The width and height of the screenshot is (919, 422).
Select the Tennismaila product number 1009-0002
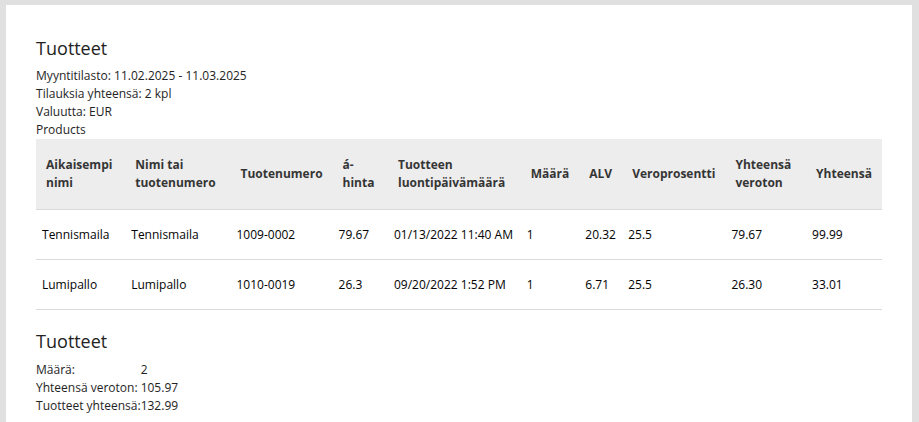266,234
